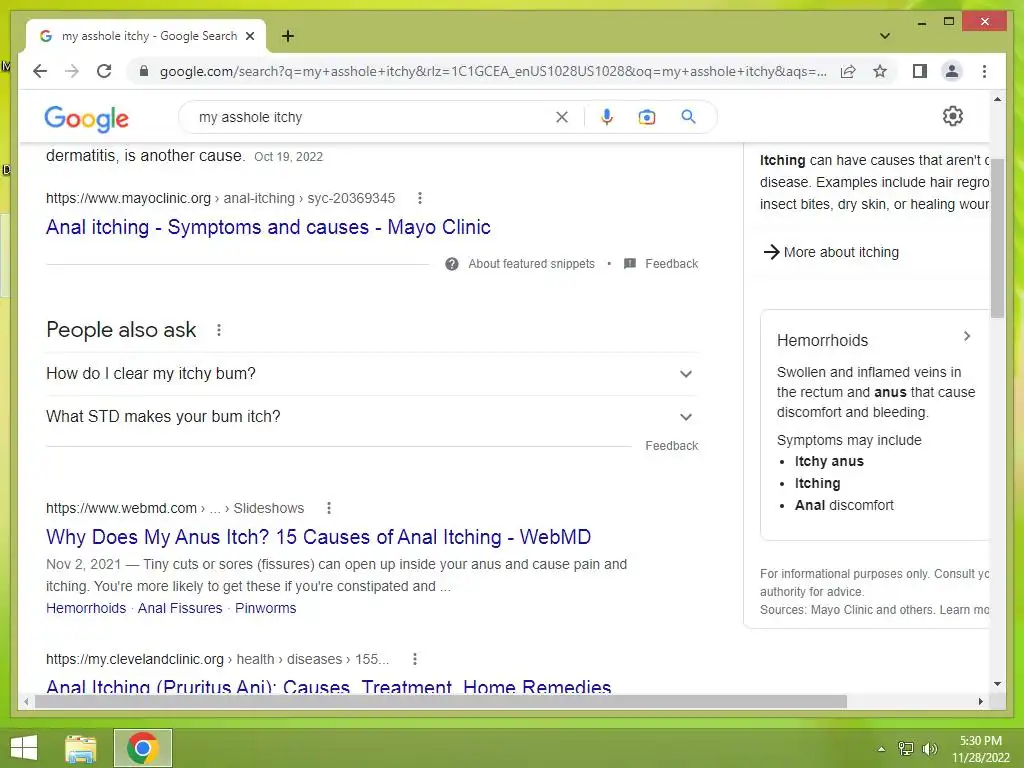Go to the Google homepage logo
Viewport: 1024px width, 768px height.
pos(86,118)
